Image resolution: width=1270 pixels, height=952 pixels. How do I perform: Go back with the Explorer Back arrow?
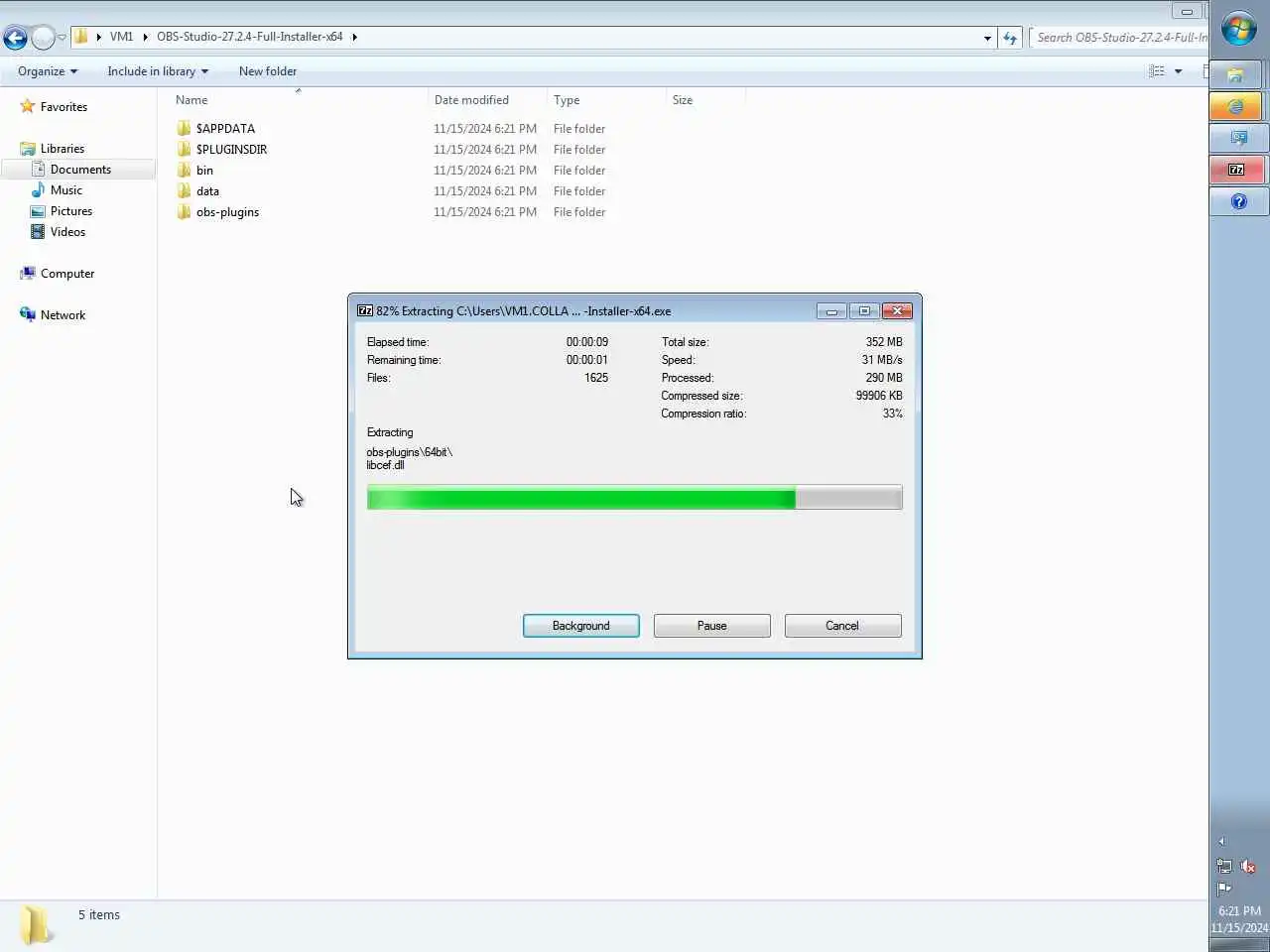15,38
